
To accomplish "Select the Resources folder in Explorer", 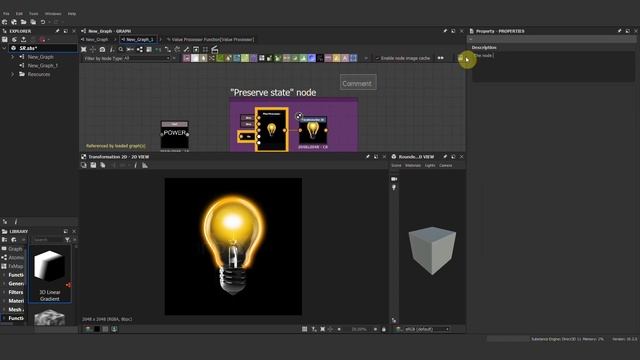I will point(39,74).
